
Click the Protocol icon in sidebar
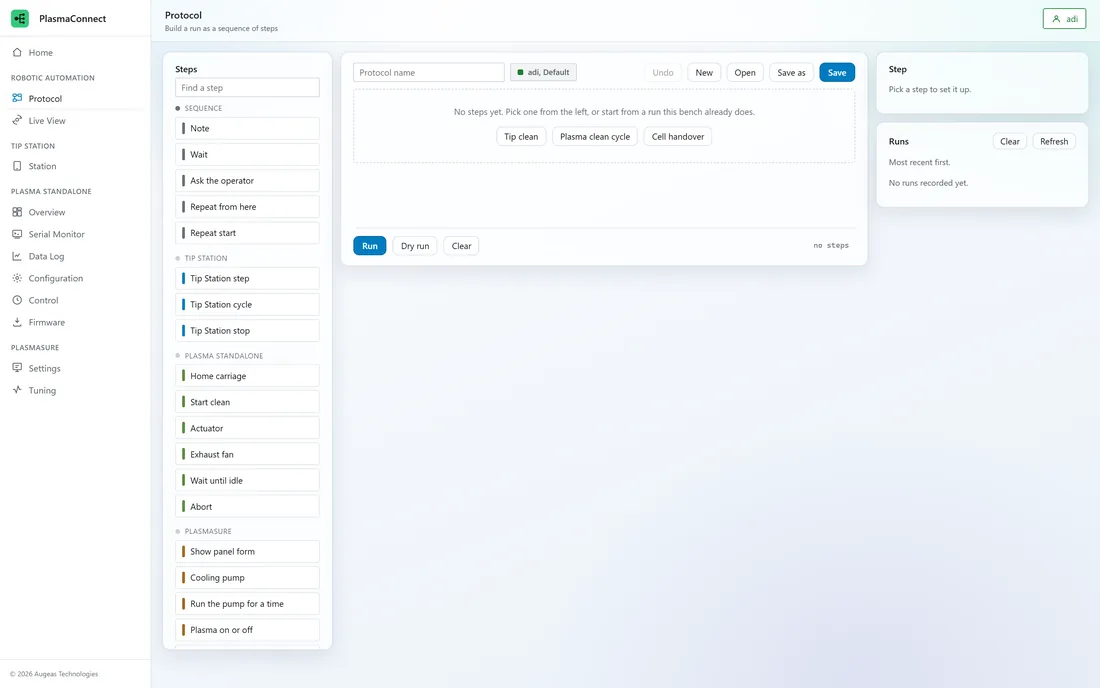click(x=17, y=98)
